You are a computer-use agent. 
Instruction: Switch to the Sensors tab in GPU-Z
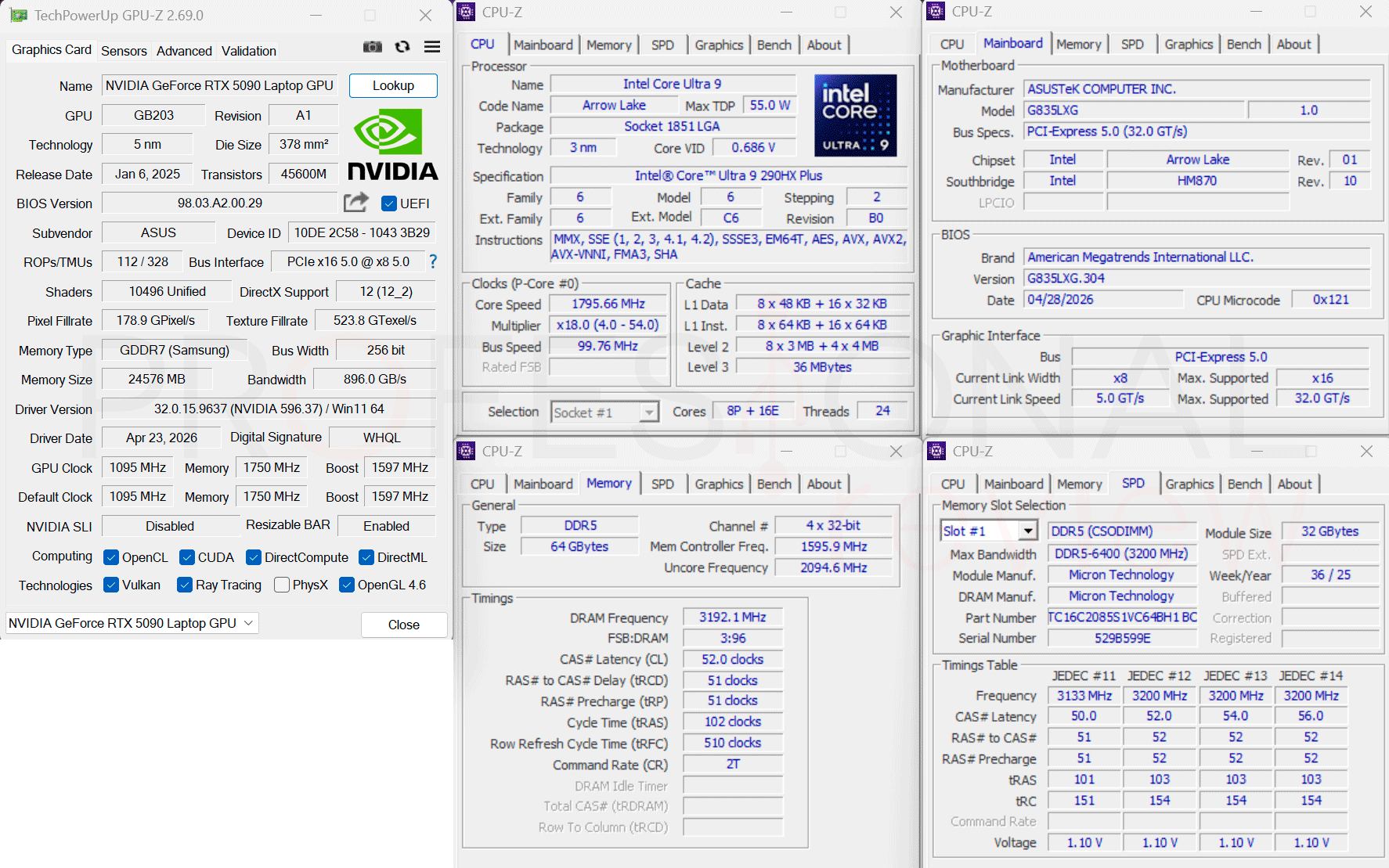(124, 51)
